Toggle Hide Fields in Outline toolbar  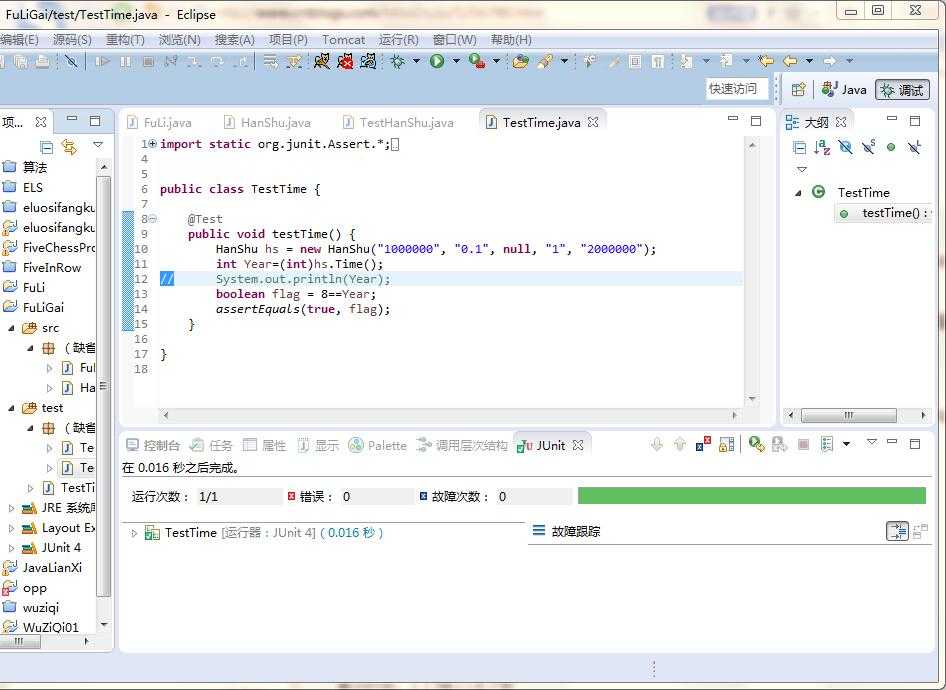(x=845, y=147)
